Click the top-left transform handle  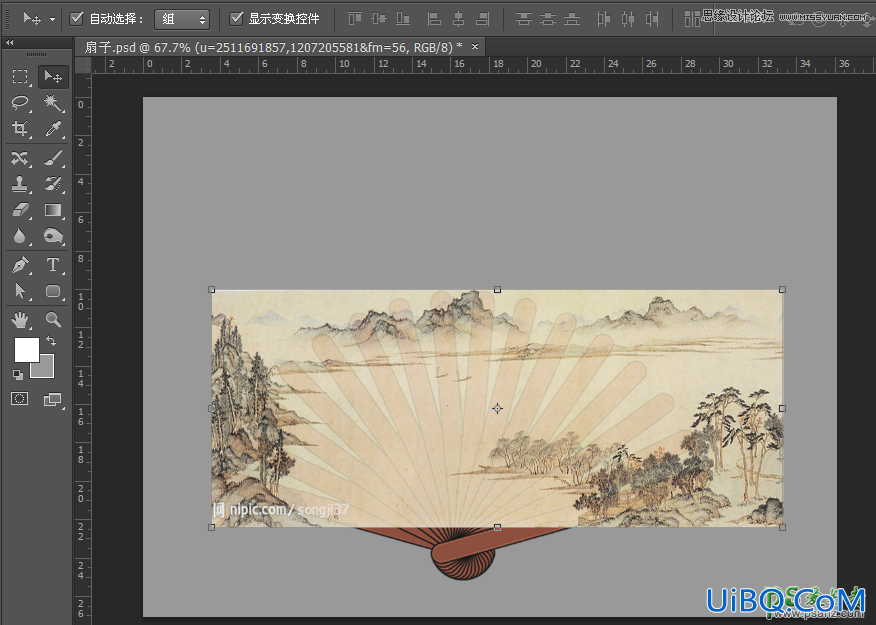tap(211, 289)
